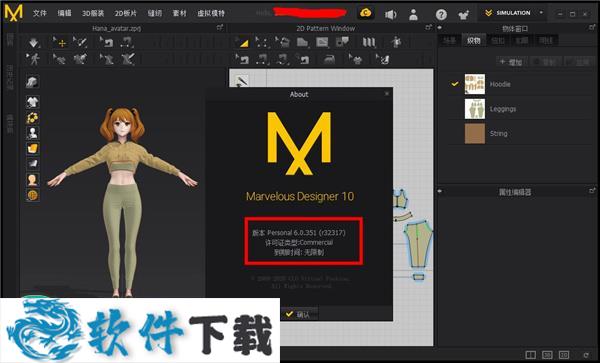Screen dimensions: 600x363
Task: Detach the Object Browser panel
Action: click(x=592, y=27)
